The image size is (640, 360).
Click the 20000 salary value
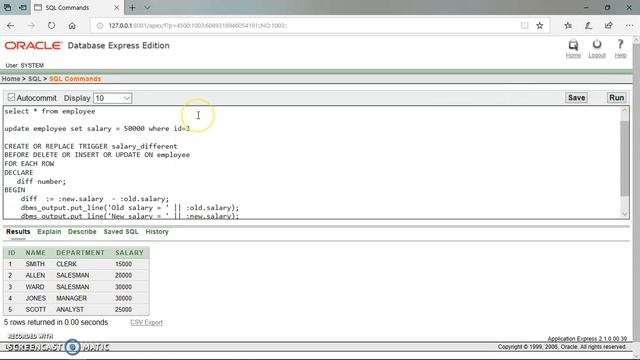point(123,276)
